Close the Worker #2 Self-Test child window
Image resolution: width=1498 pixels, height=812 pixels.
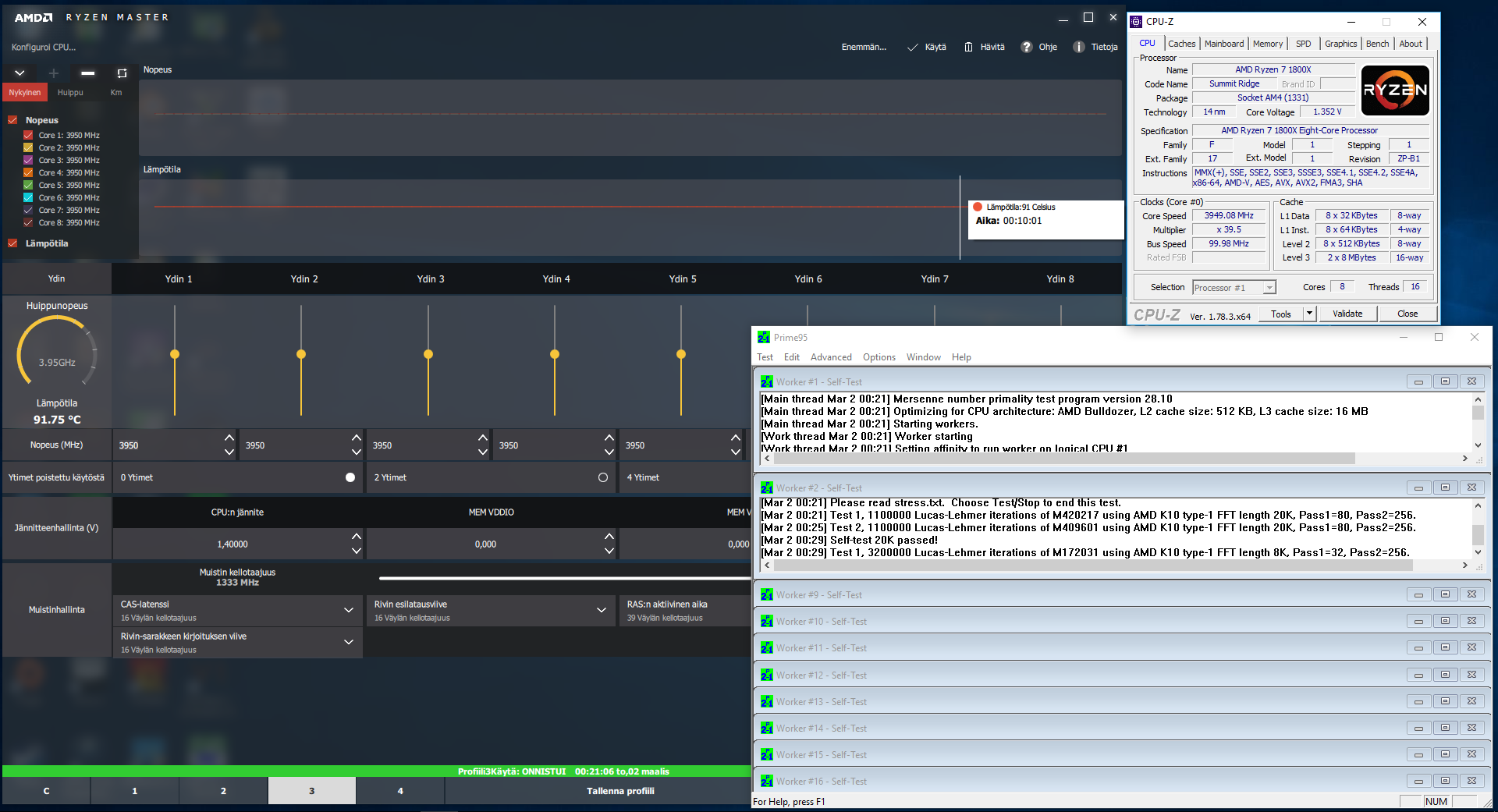click(1471, 488)
